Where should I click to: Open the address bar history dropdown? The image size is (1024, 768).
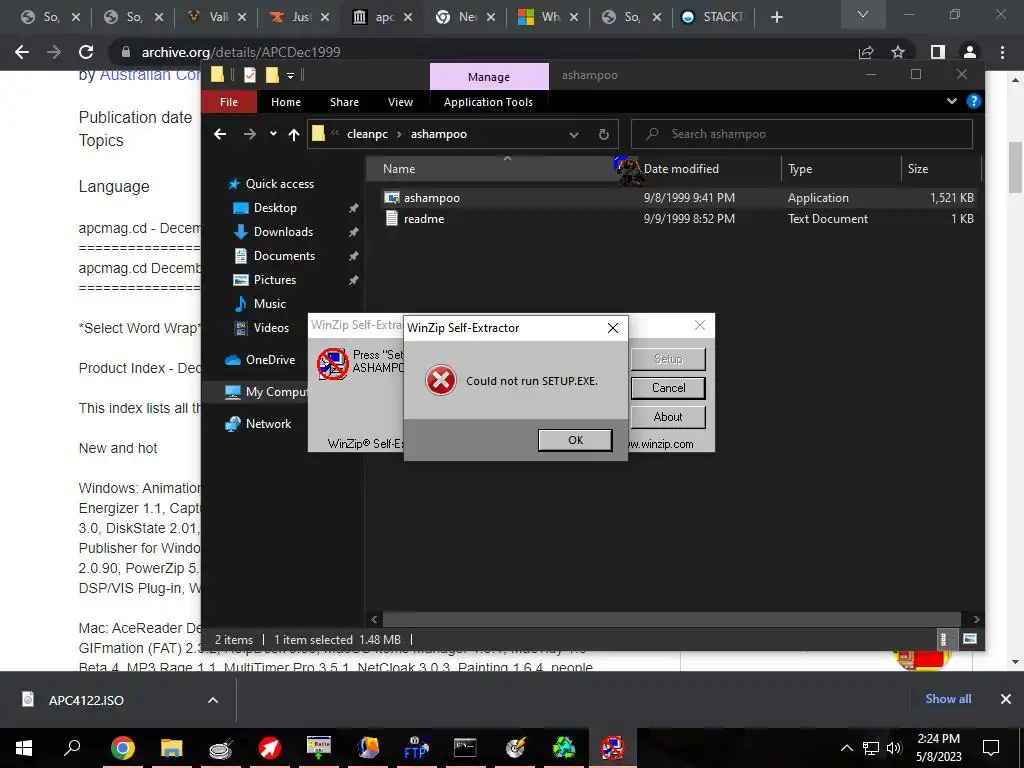573,135
